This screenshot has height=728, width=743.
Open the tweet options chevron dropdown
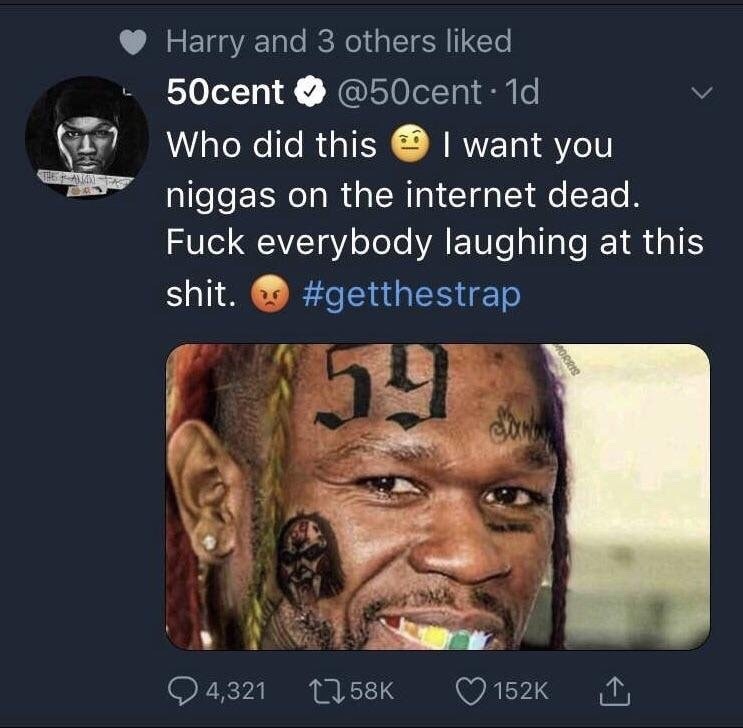pyautogui.click(x=703, y=93)
